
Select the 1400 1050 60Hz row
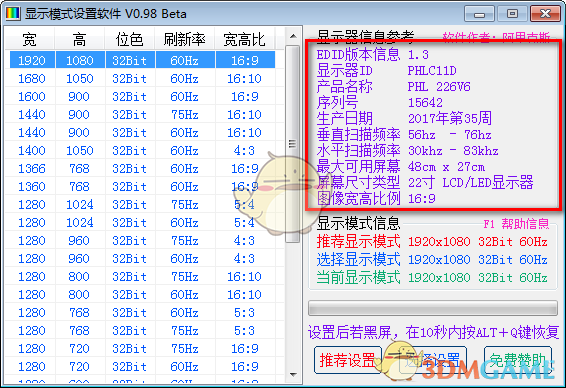pos(142,151)
